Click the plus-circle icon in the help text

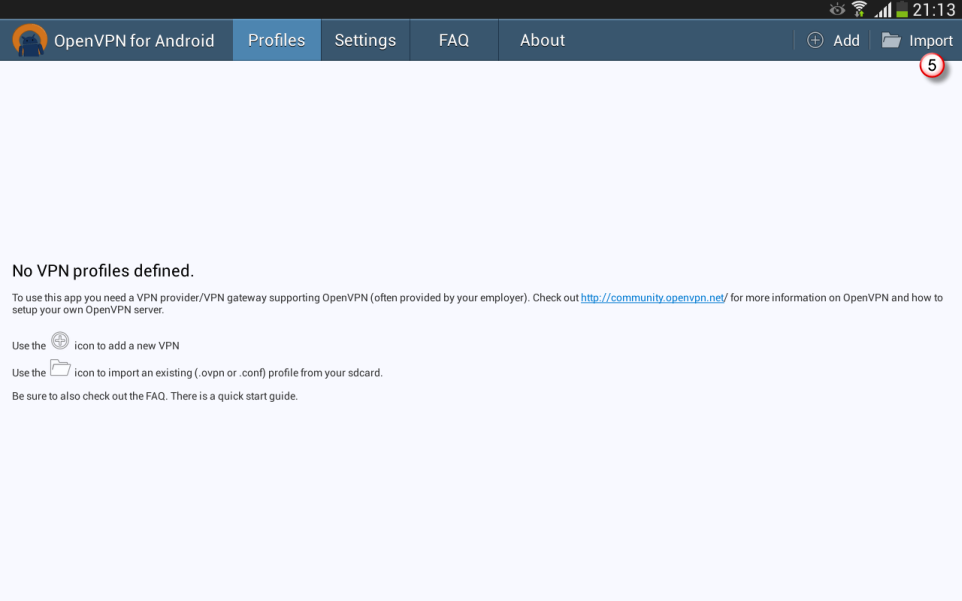(60, 340)
